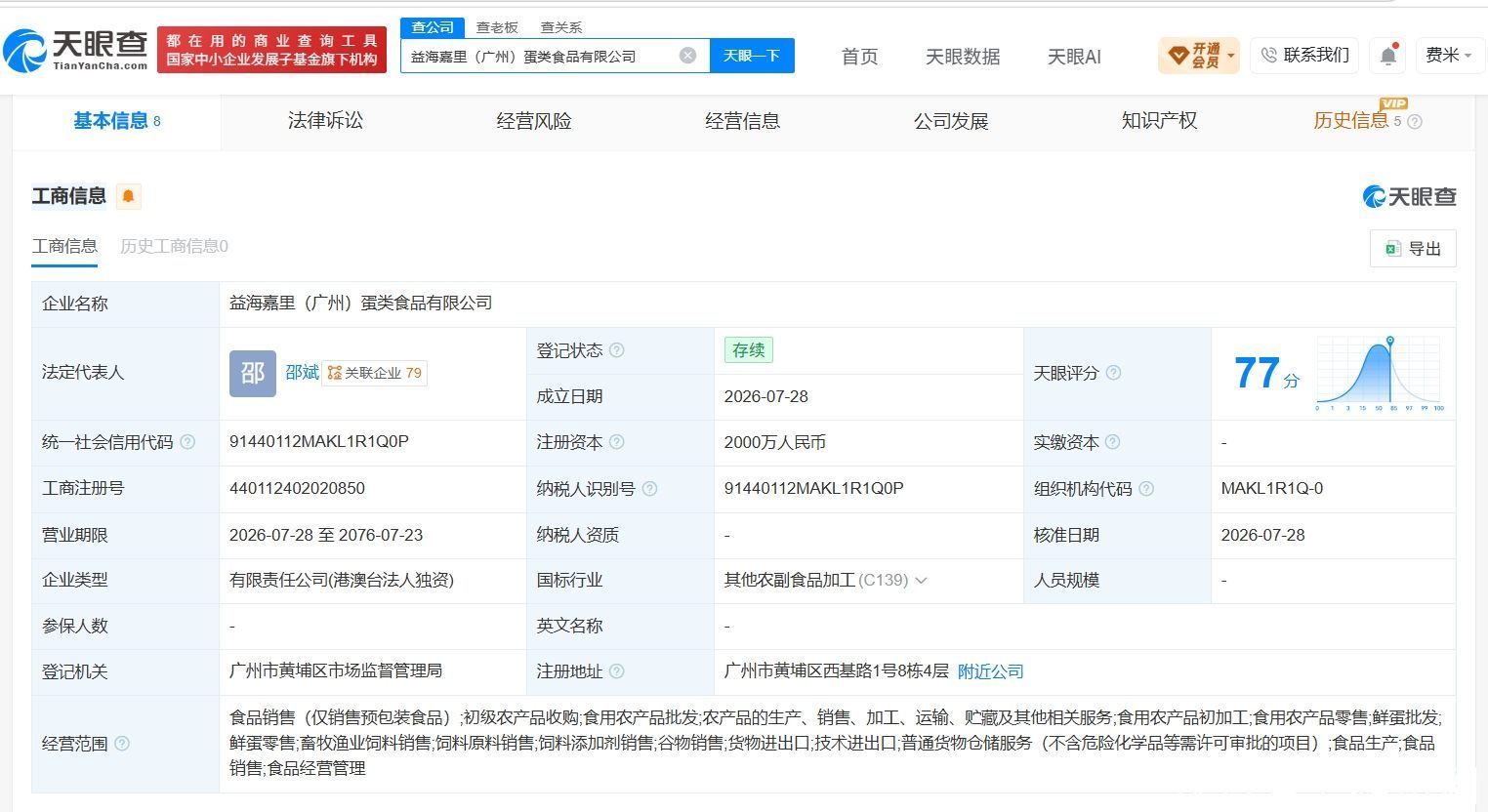
Task: Clear the search box with the X icon
Action: 687,56
